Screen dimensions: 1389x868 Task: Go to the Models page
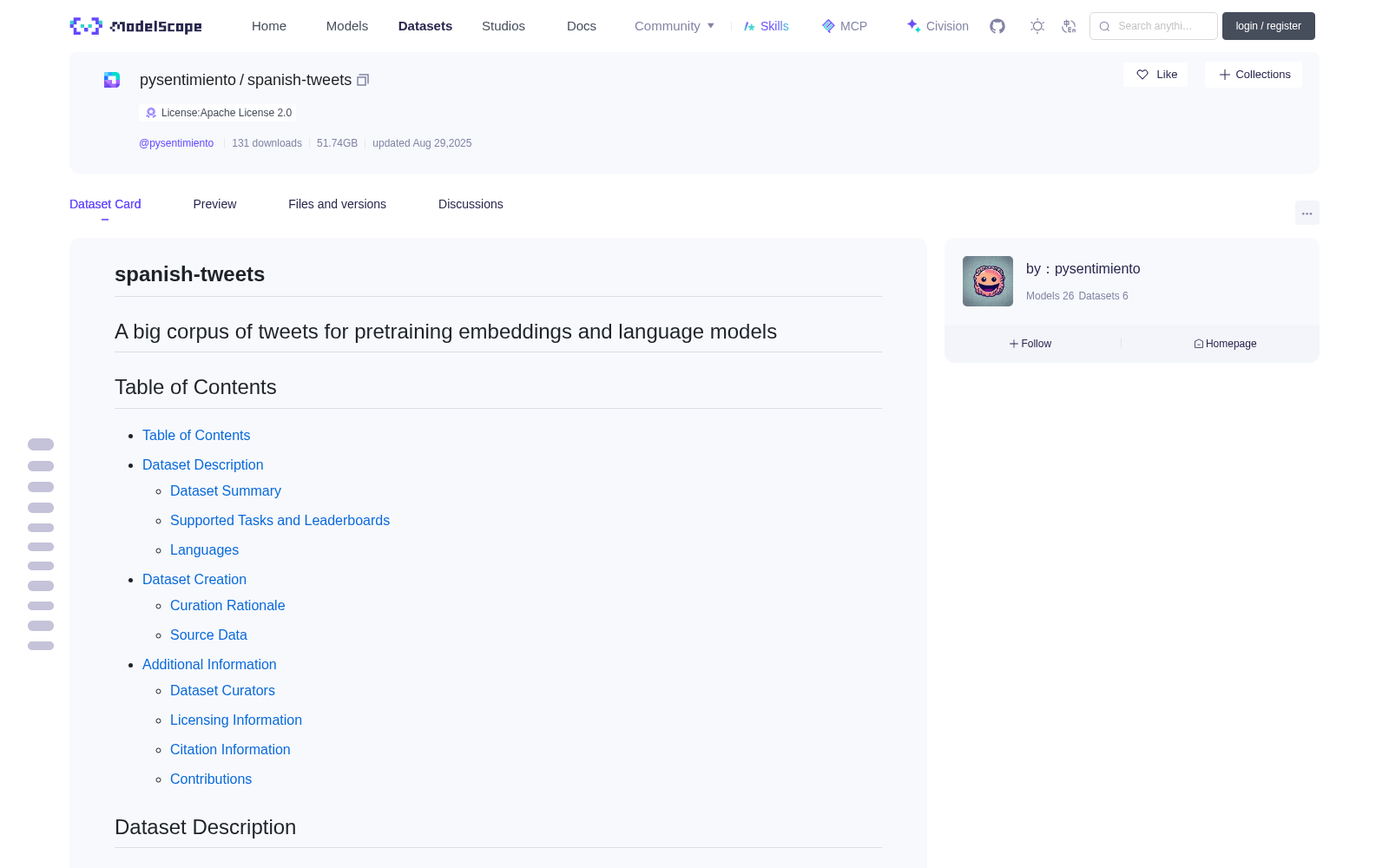tap(347, 26)
